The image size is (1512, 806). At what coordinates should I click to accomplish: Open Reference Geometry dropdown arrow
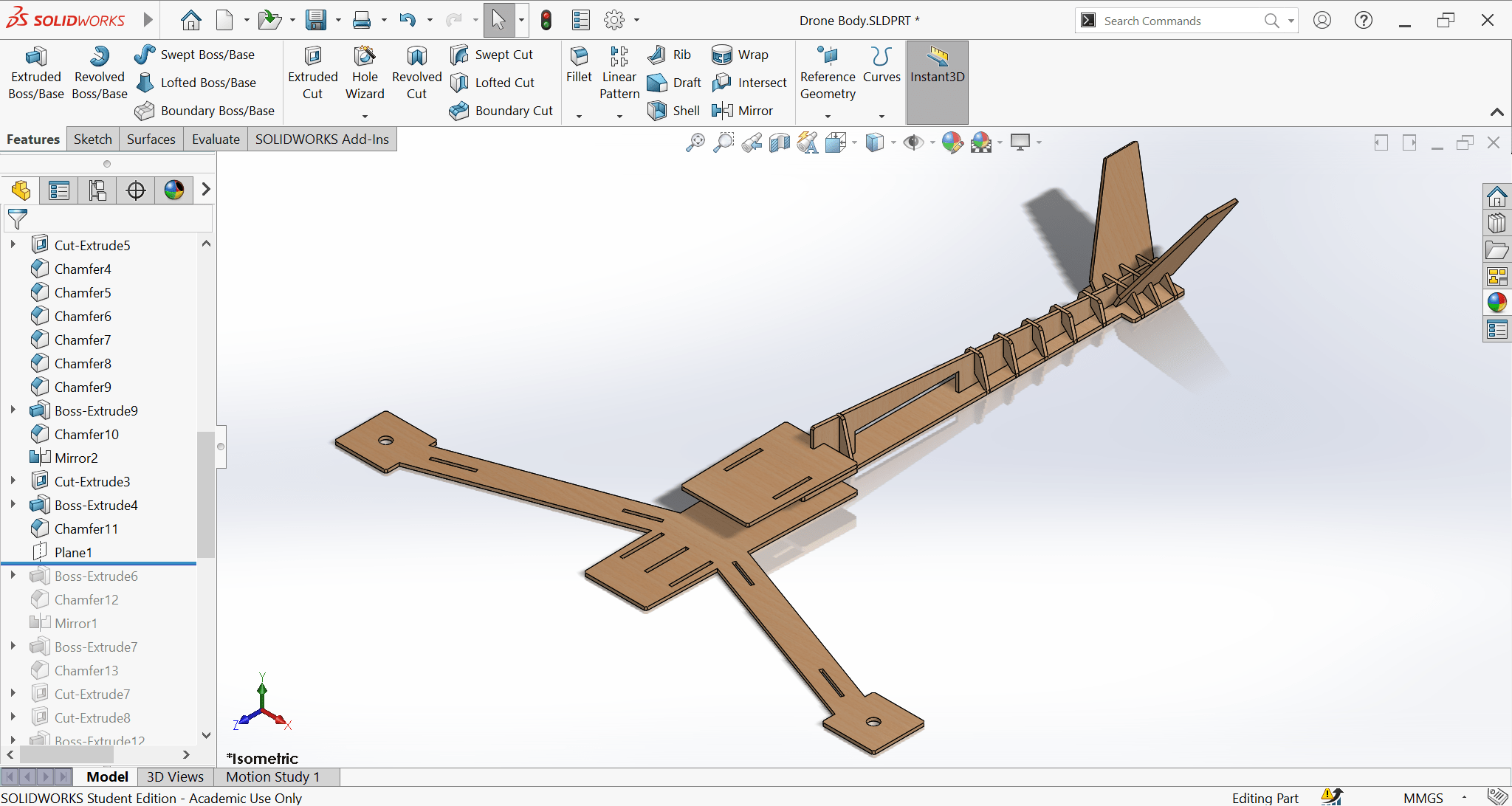828,116
